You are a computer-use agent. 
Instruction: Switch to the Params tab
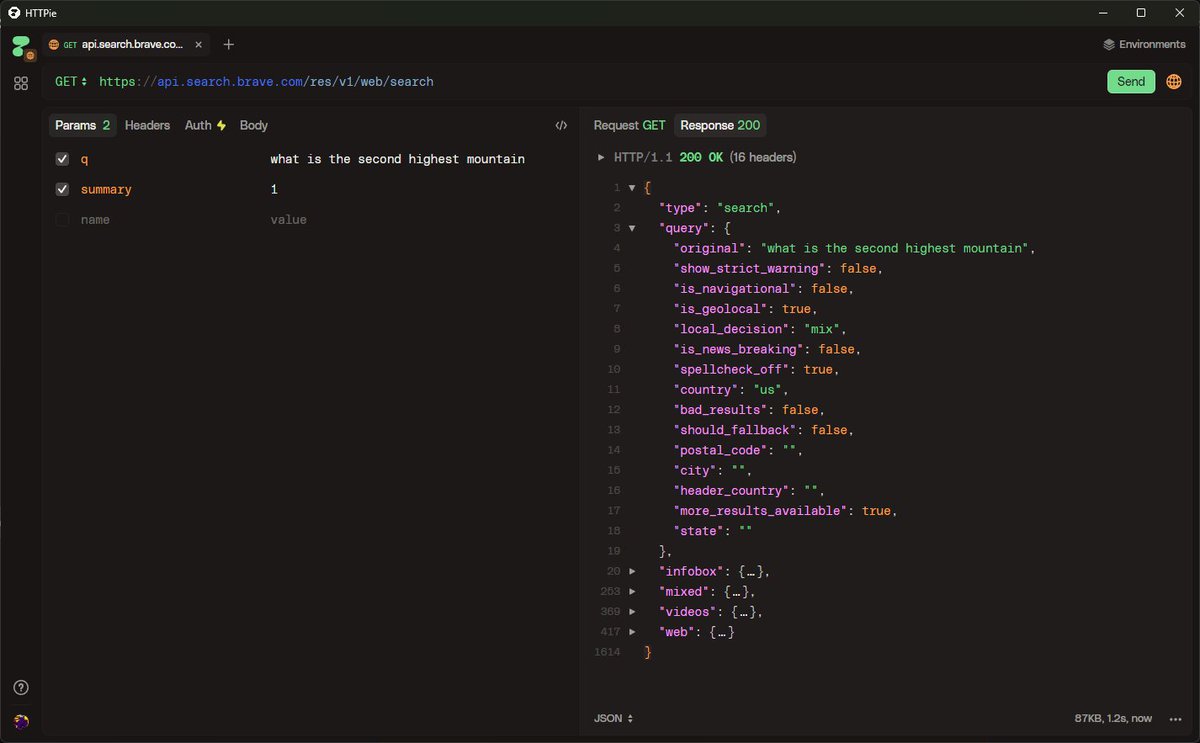[x=82, y=125]
